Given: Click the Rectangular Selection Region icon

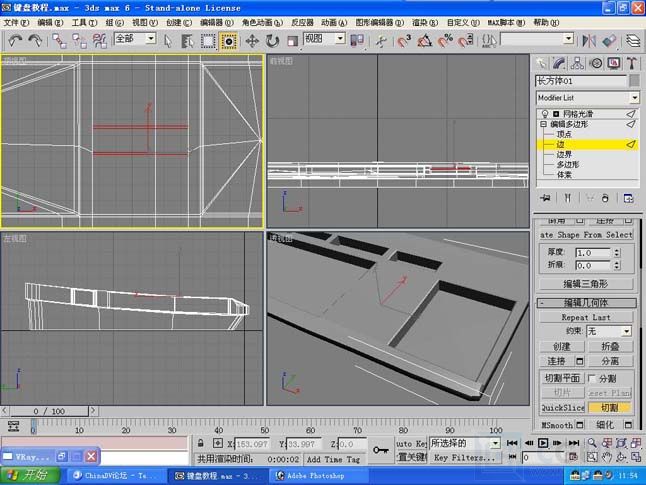Looking at the screenshot, I should (208, 41).
